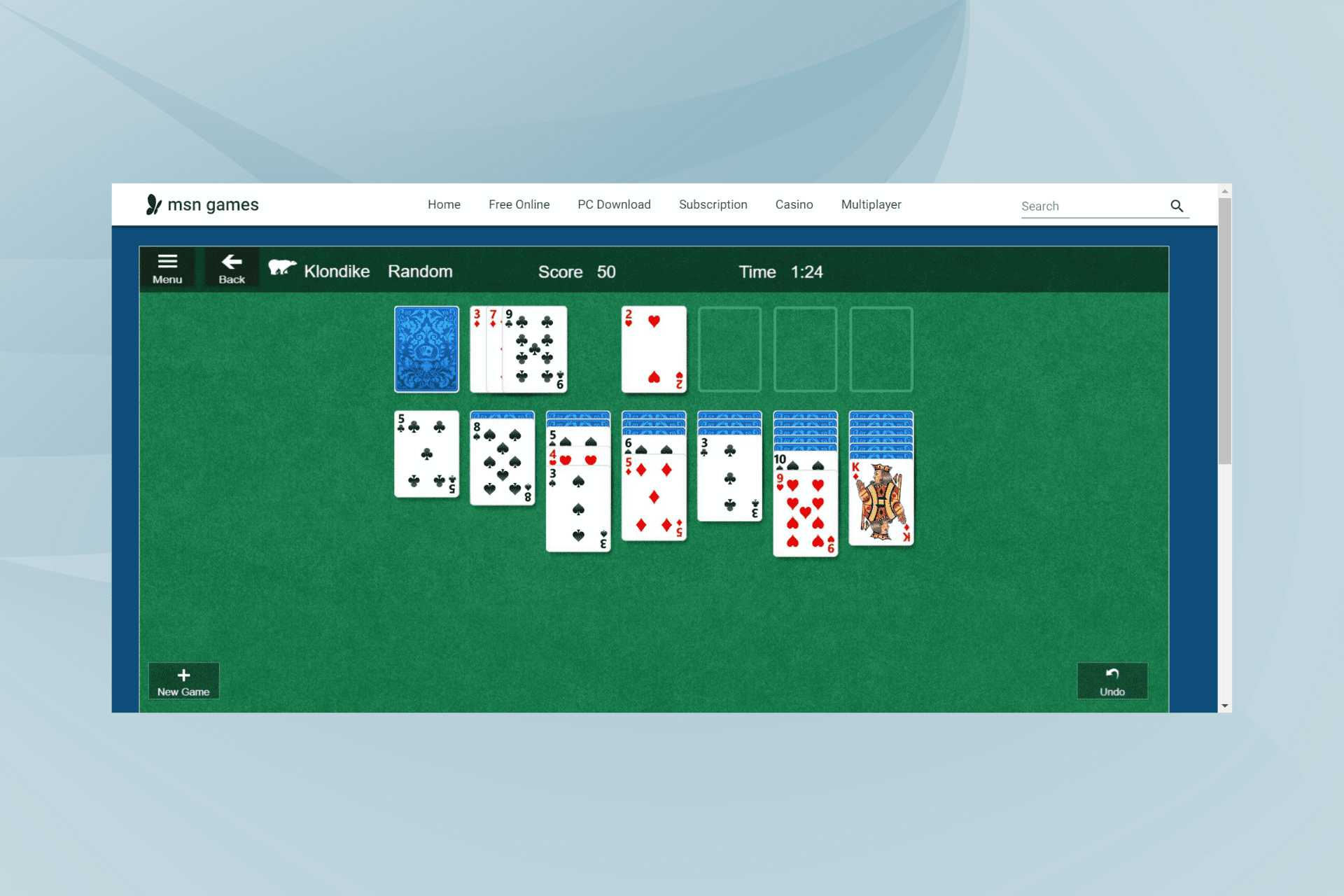Image resolution: width=1344 pixels, height=896 pixels.
Task: Click the Search magnifier icon
Action: click(x=1177, y=205)
